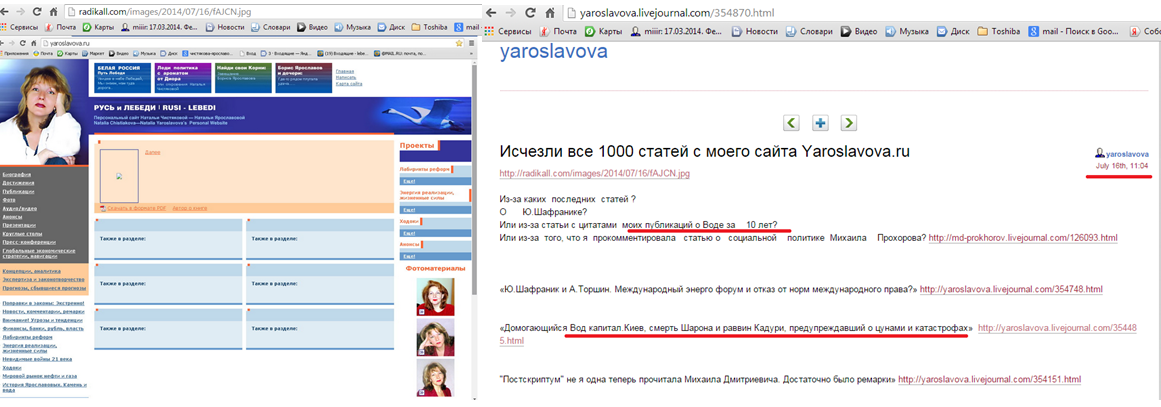The image size is (1161, 407).
Task: Go to next entry with green arrow
Action: tap(849, 123)
